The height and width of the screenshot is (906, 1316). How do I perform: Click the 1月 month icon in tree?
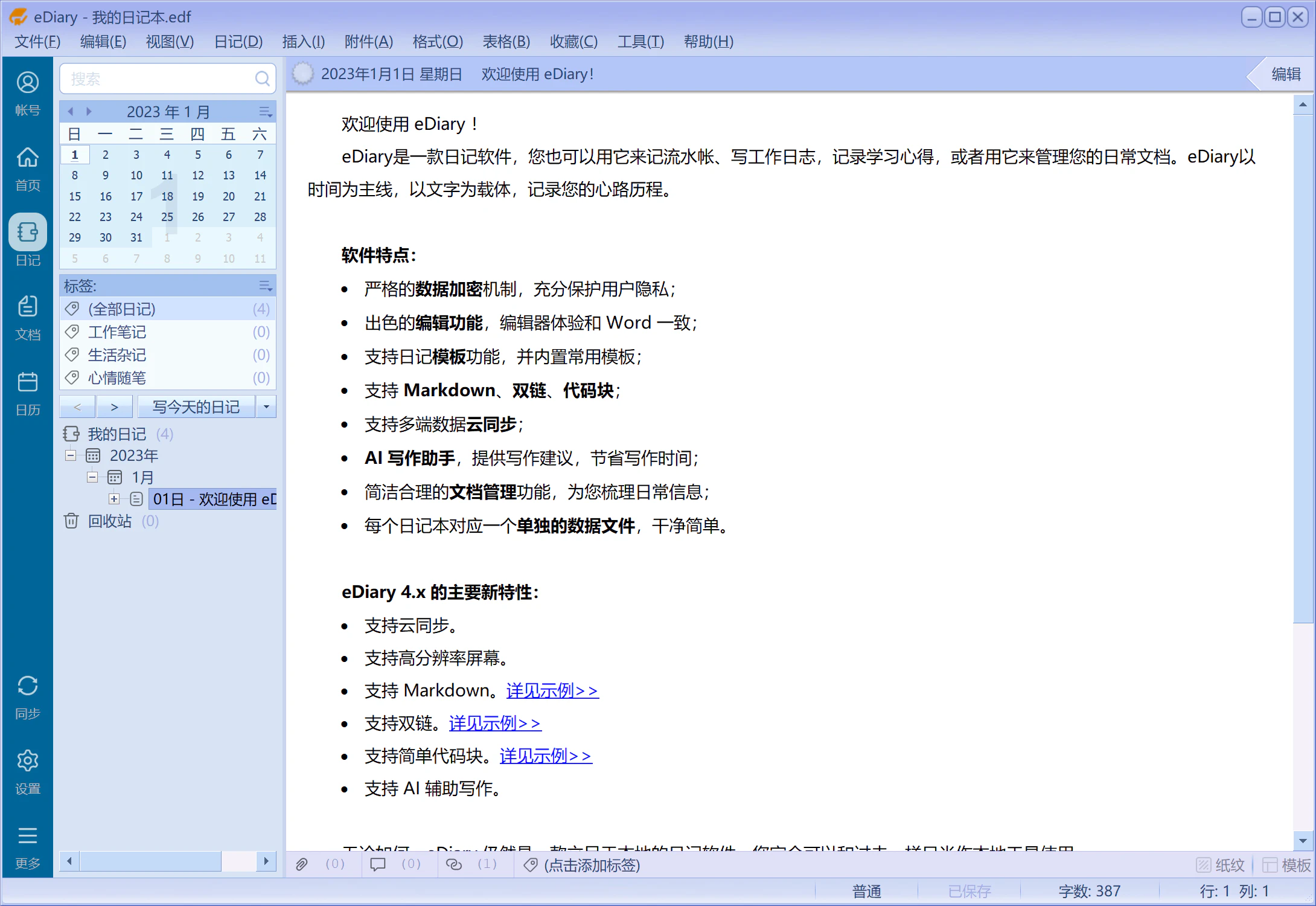[115, 477]
